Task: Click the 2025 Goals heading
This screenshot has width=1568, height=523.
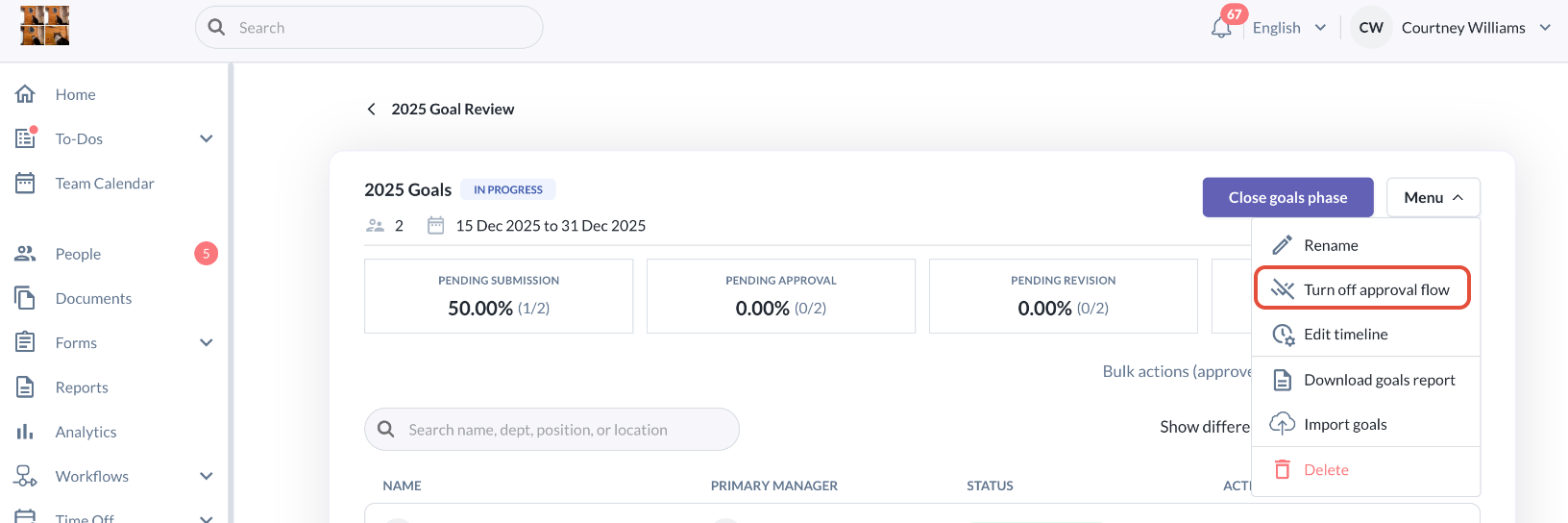Action: click(407, 189)
